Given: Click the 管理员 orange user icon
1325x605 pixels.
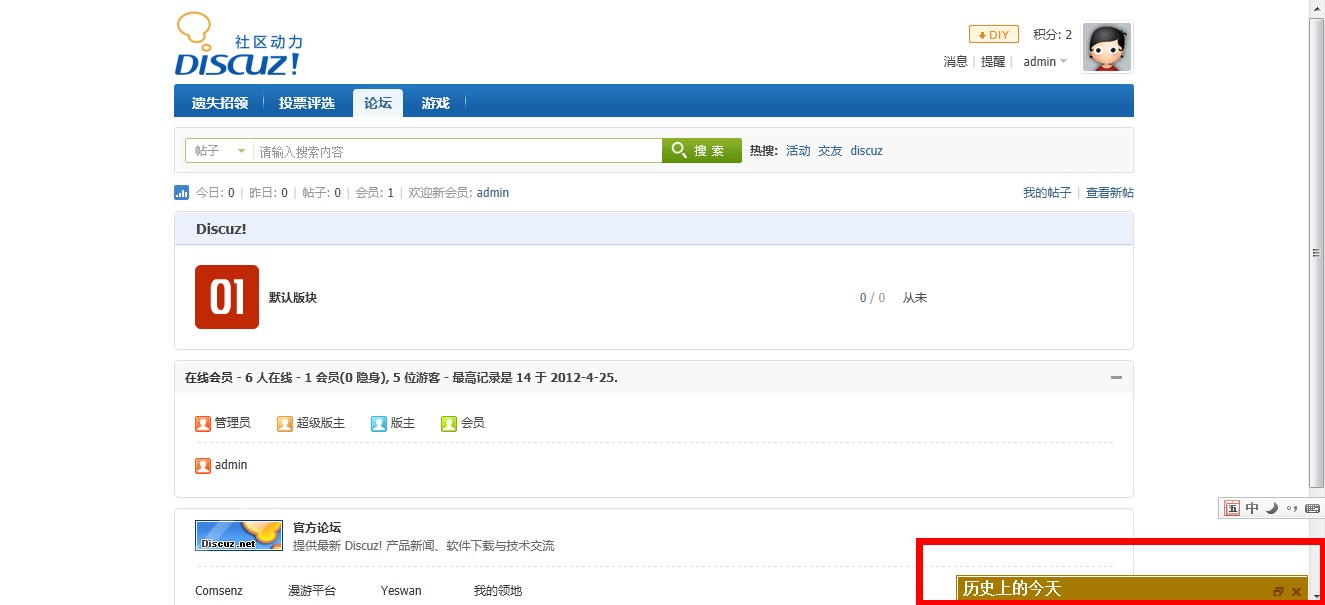Looking at the screenshot, I should [x=203, y=424].
